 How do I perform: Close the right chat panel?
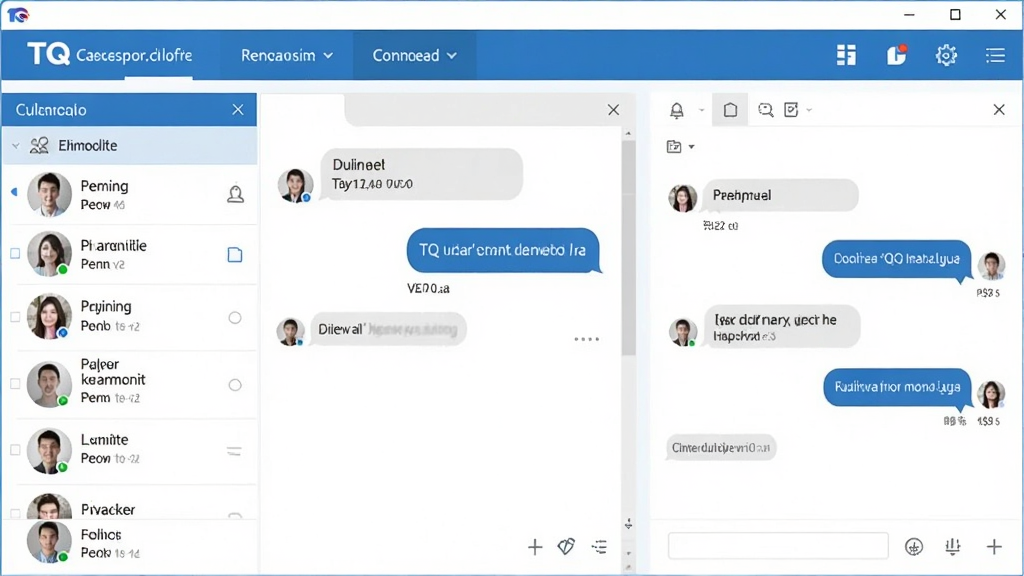tap(999, 110)
